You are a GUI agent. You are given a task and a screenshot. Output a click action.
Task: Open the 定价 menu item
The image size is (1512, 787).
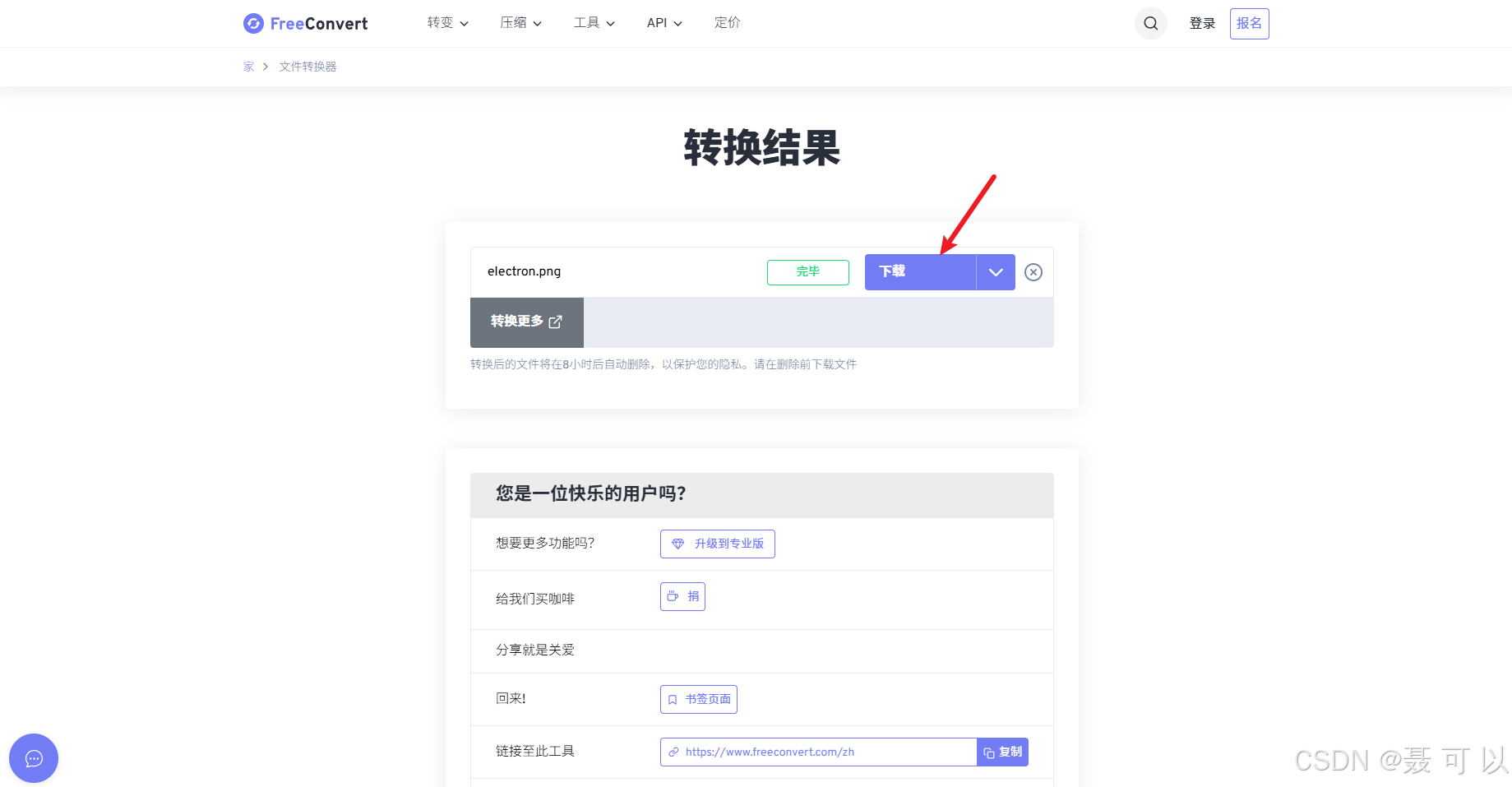click(x=727, y=23)
